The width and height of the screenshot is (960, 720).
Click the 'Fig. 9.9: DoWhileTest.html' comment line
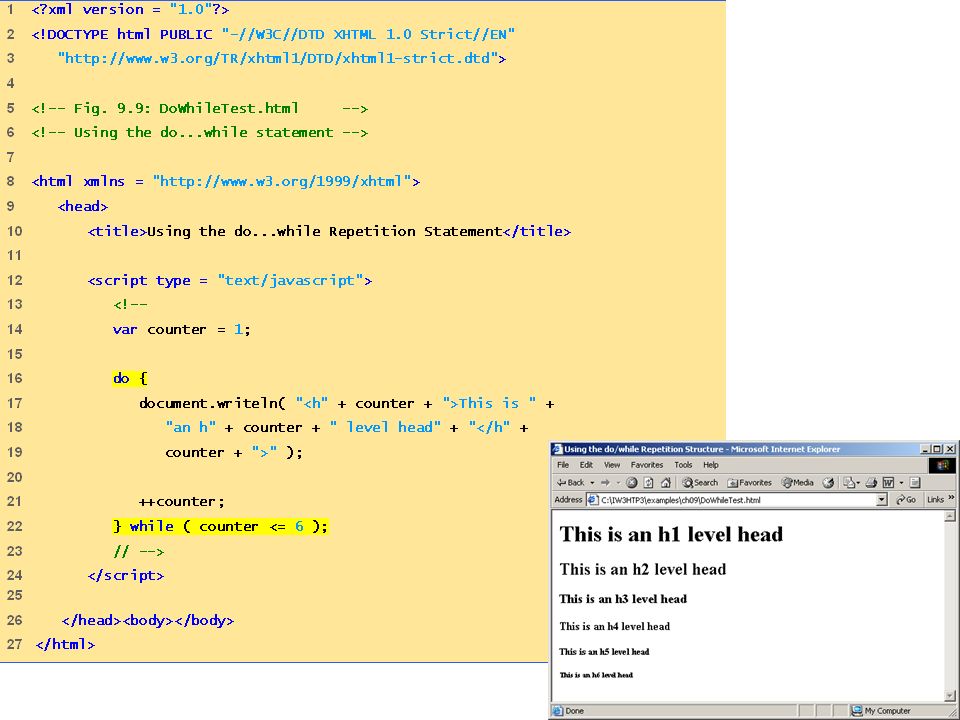click(x=200, y=108)
